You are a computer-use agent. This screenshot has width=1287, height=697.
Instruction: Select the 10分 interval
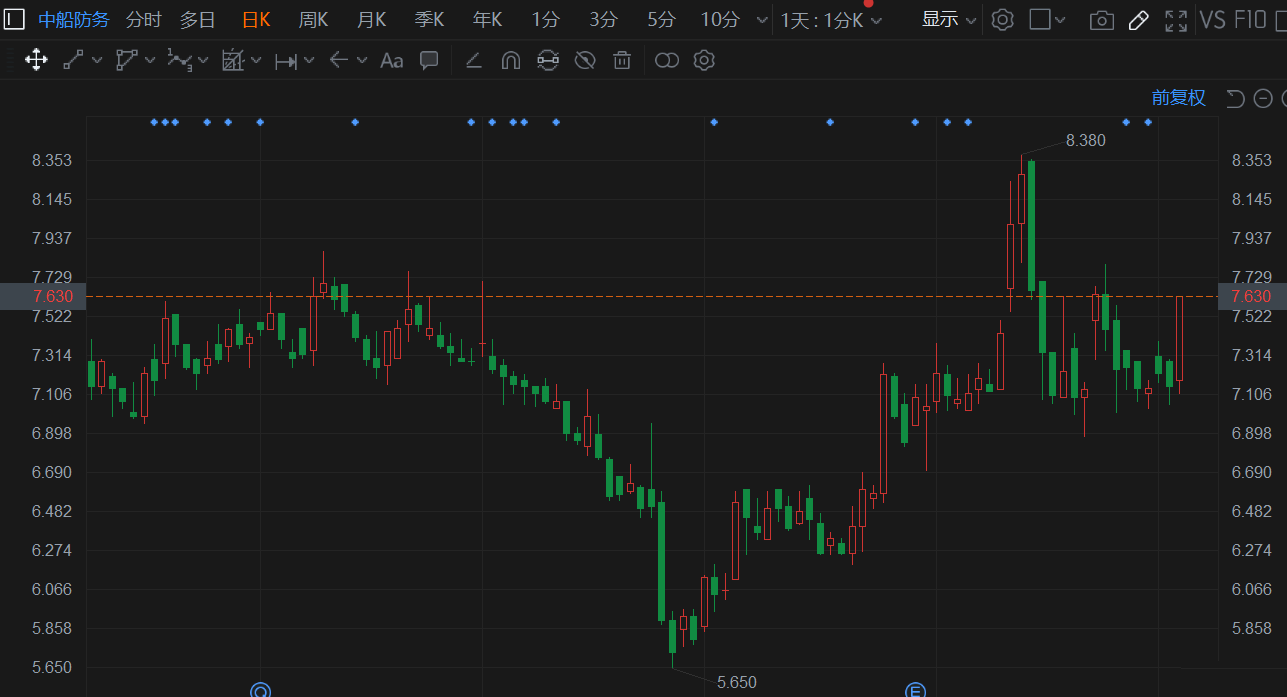(x=720, y=19)
